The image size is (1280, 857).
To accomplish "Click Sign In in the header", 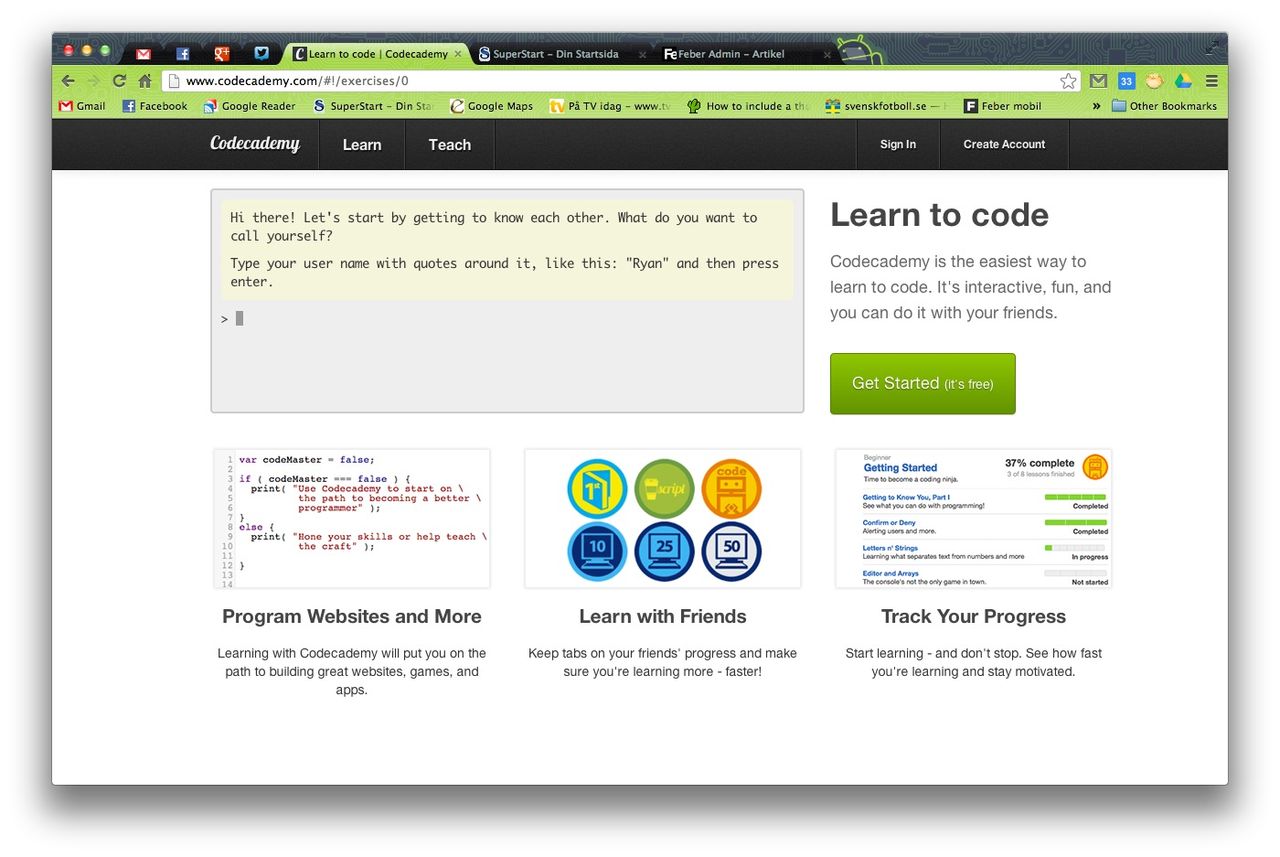I will coord(898,145).
